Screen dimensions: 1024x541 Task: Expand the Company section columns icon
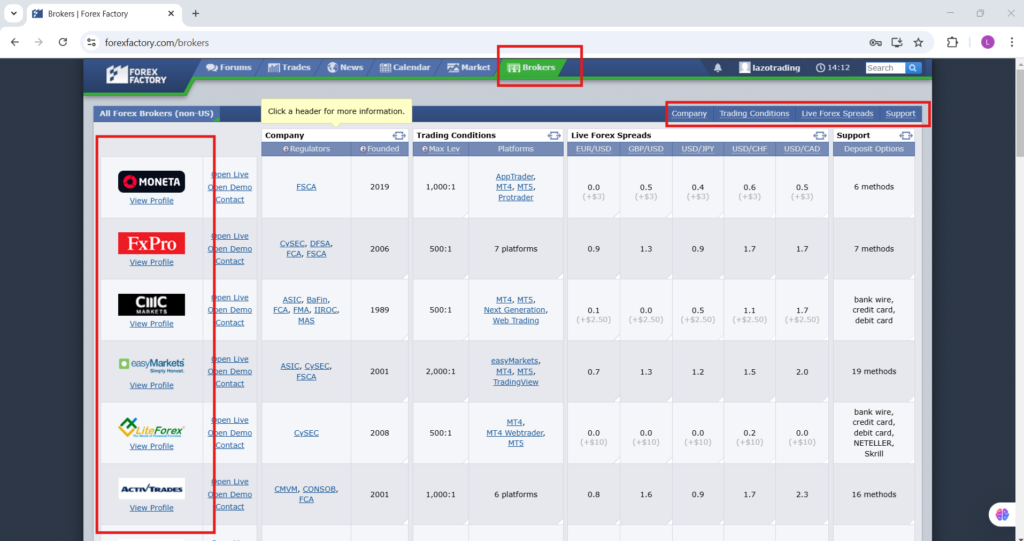click(399, 135)
